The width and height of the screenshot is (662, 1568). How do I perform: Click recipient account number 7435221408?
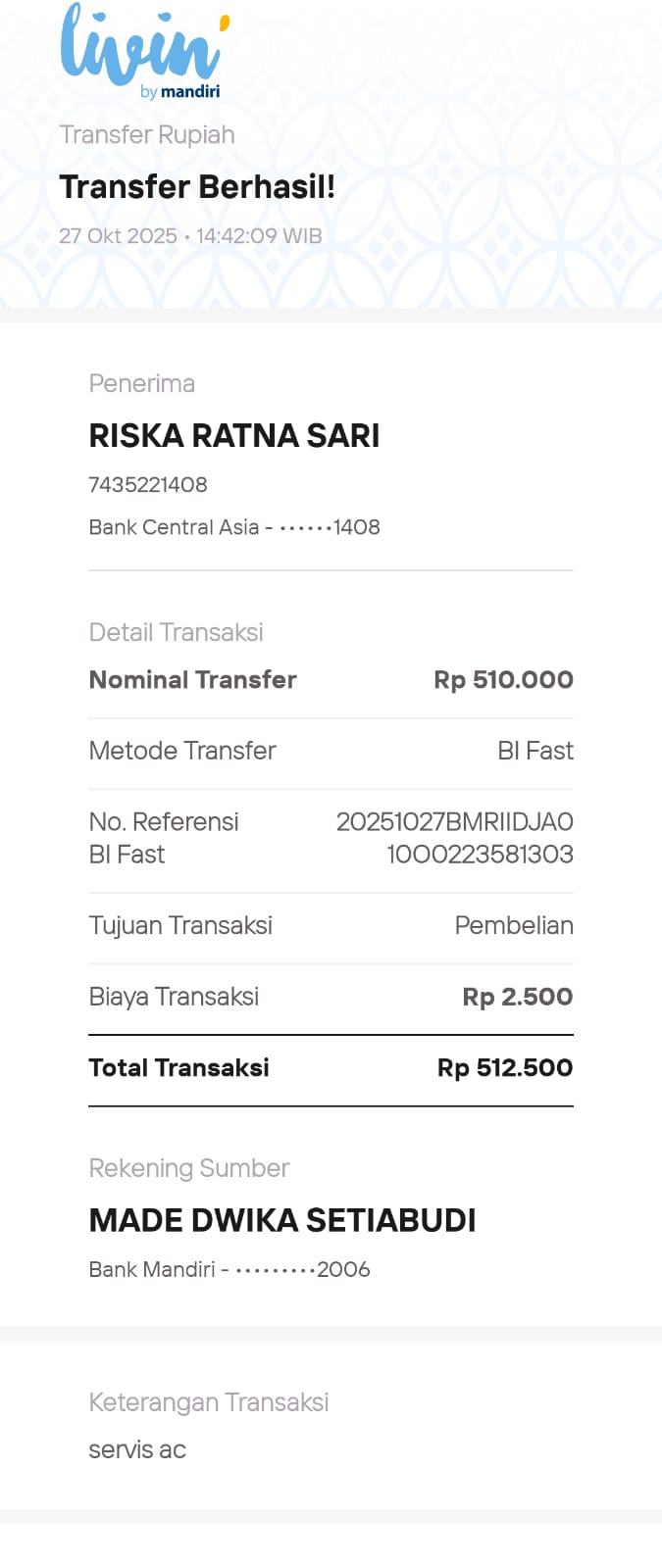click(148, 484)
